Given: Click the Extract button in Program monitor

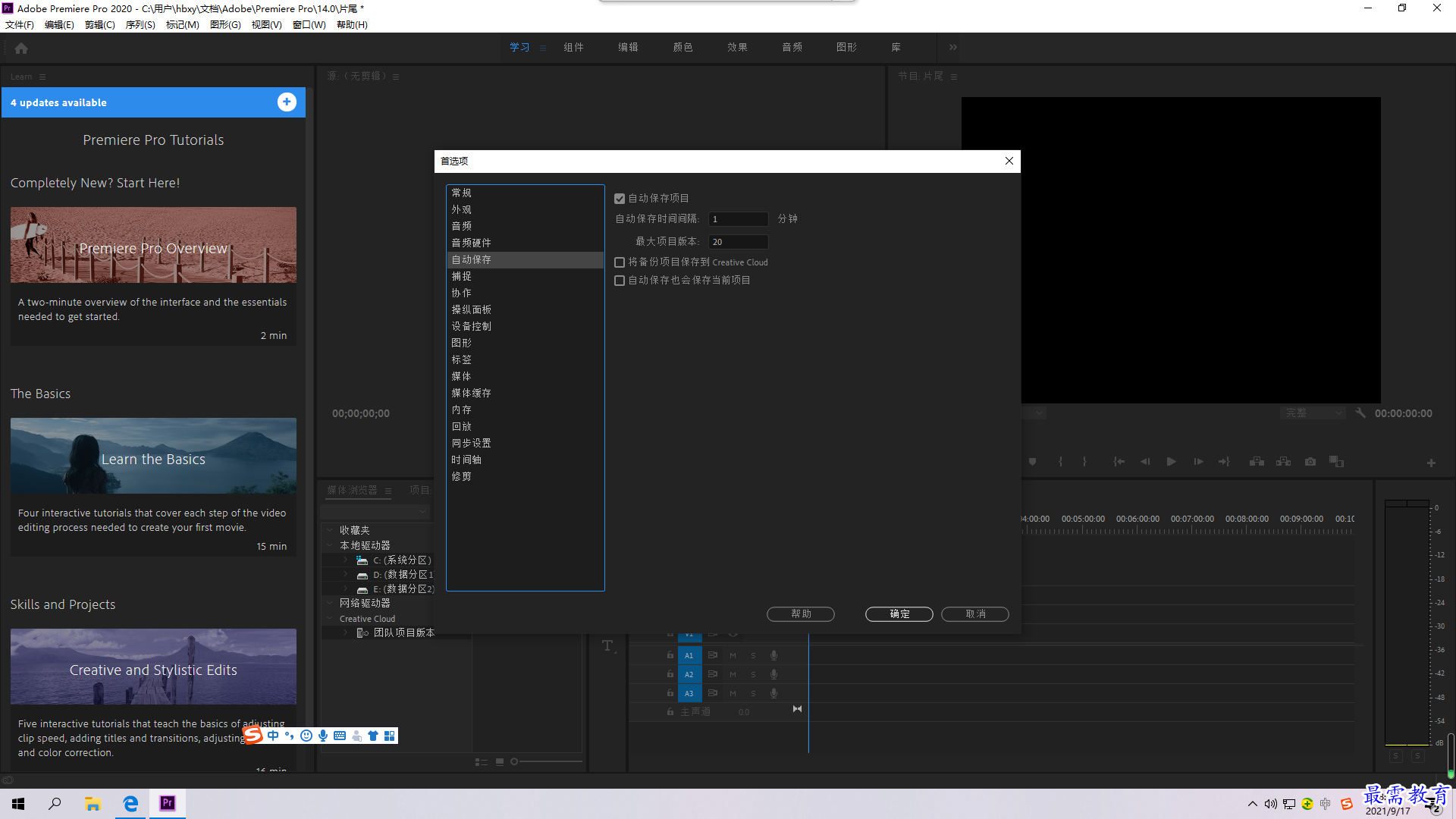Looking at the screenshot, I should pyautogui.click(x=1283, y=462).
